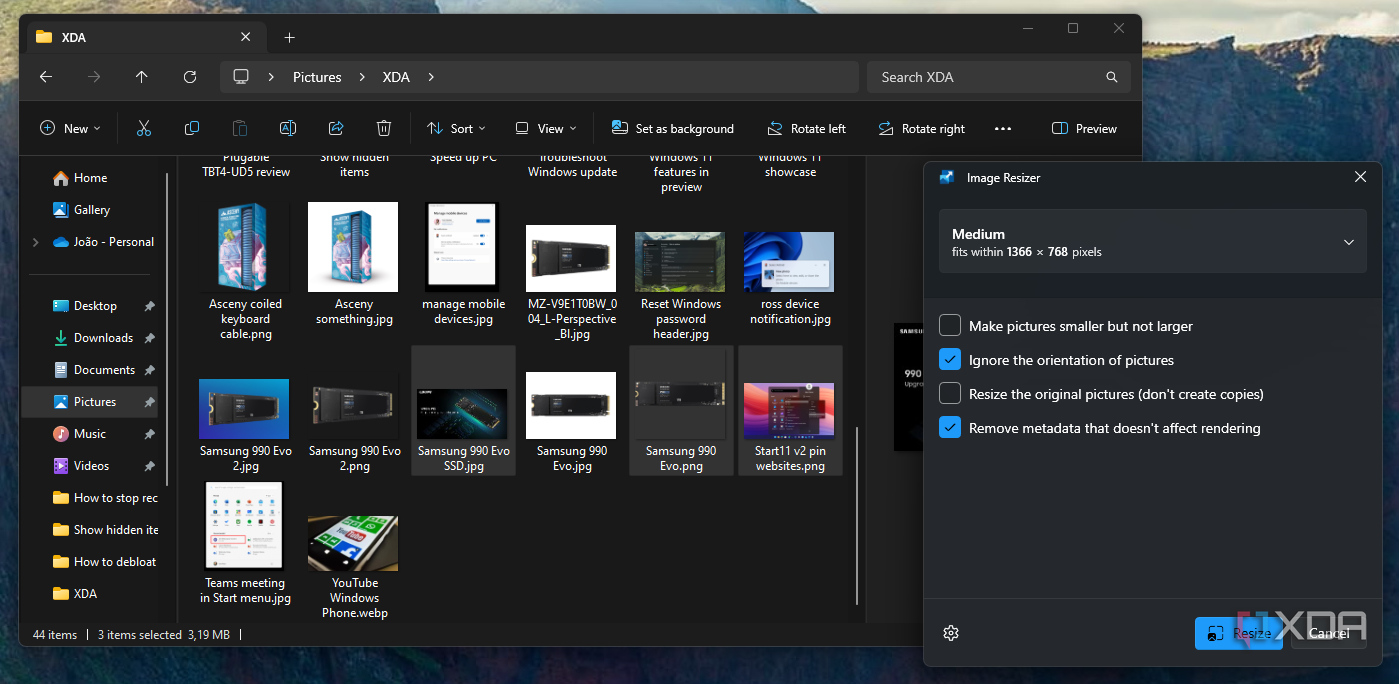Click the Copy icon in toolbar

click(192, 128)
